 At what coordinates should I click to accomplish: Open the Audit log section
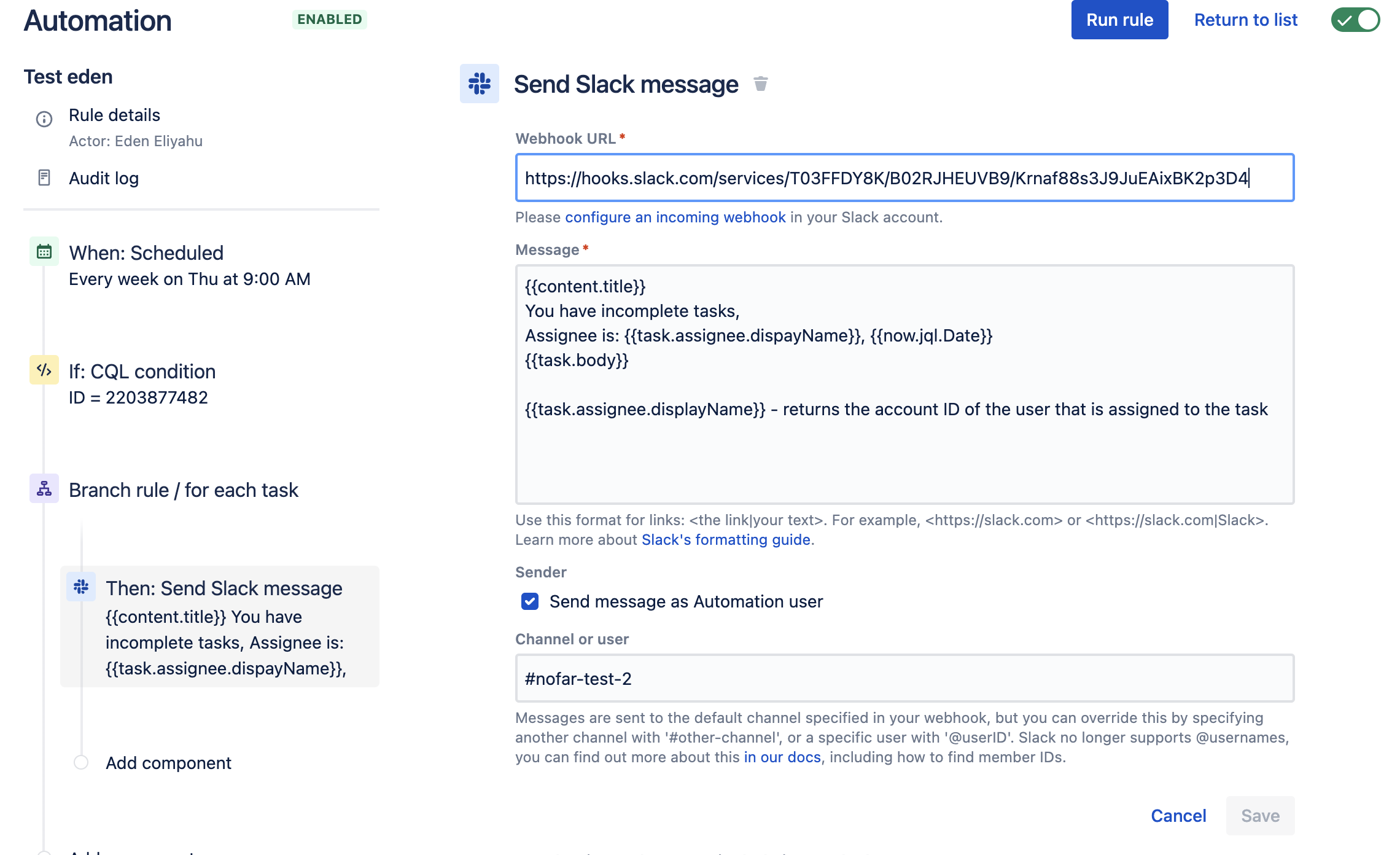104,178
